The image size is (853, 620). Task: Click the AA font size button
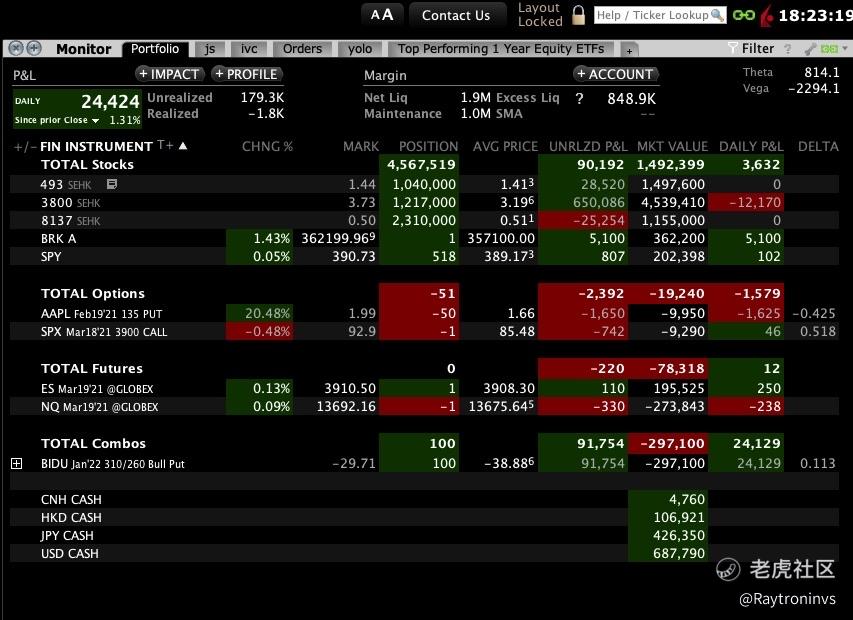coord(382,15)
